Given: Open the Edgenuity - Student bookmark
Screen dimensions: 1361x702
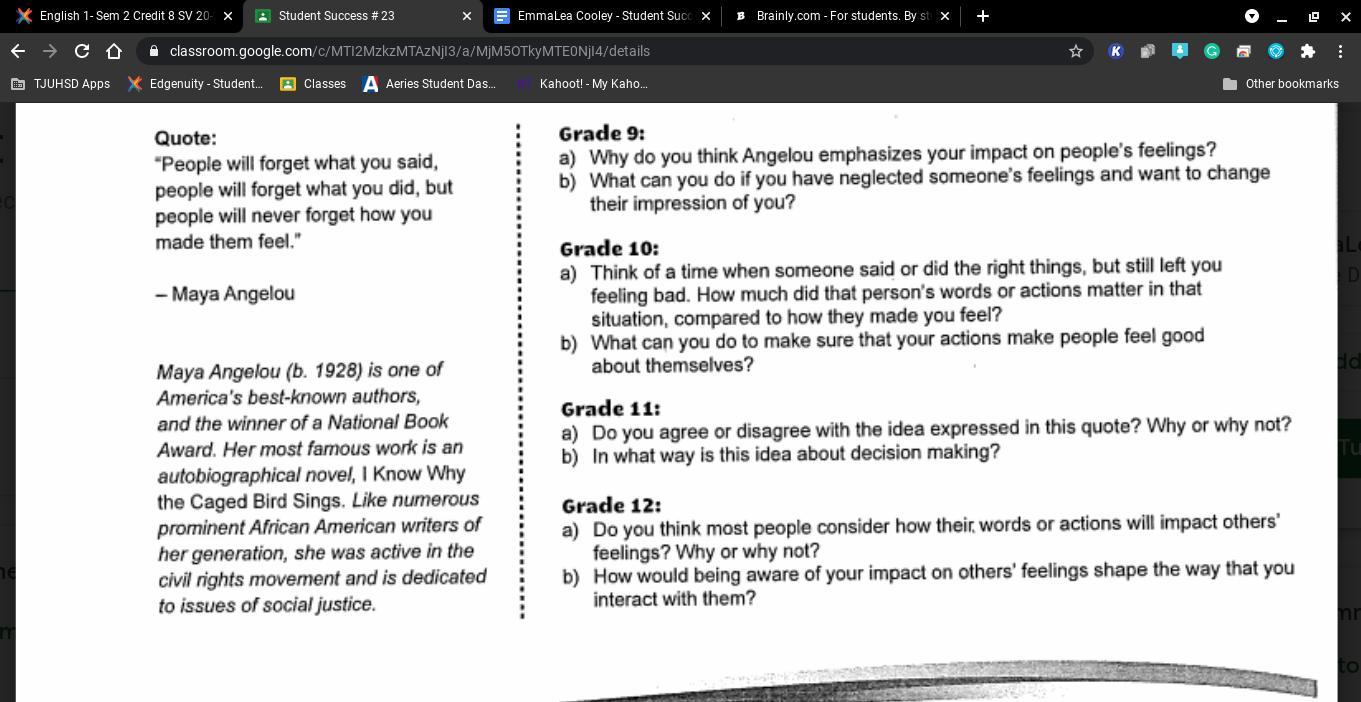Looking at the screenshot, I should coord(195,84).
